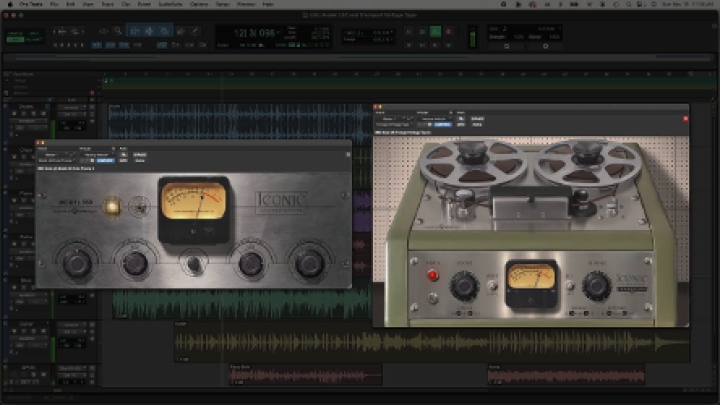Screen dimensions: 720x405
Task: Click the left tape reel
Action: tap(473, 163)
